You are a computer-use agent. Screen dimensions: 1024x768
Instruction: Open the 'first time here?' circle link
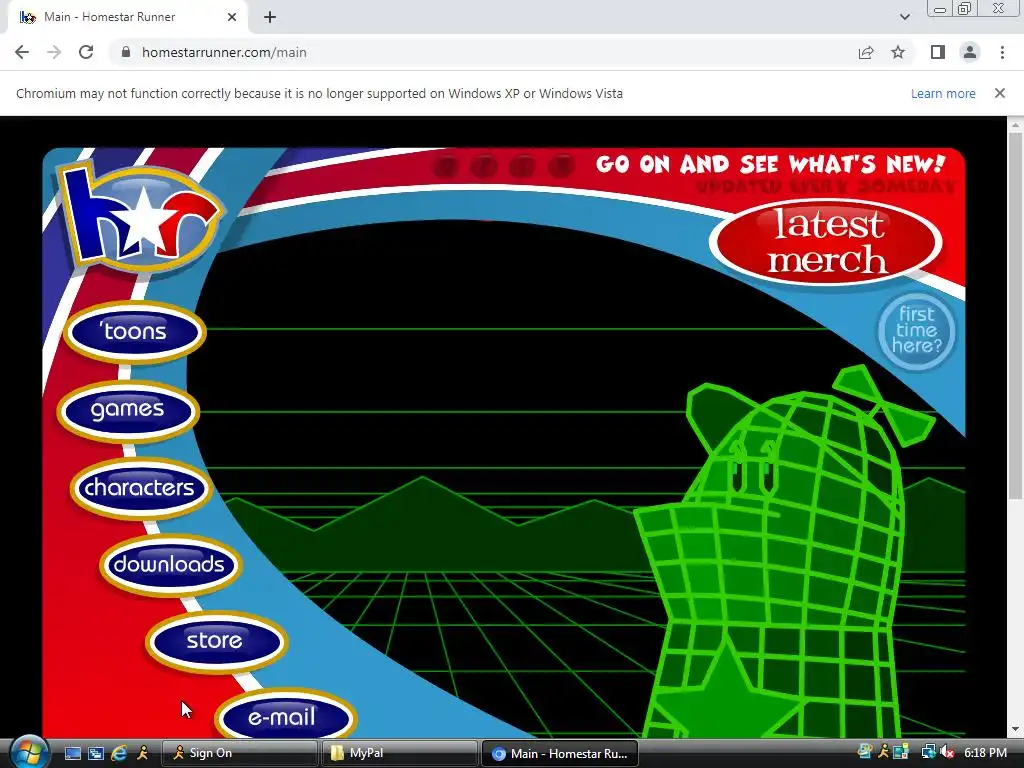(916, 332)
